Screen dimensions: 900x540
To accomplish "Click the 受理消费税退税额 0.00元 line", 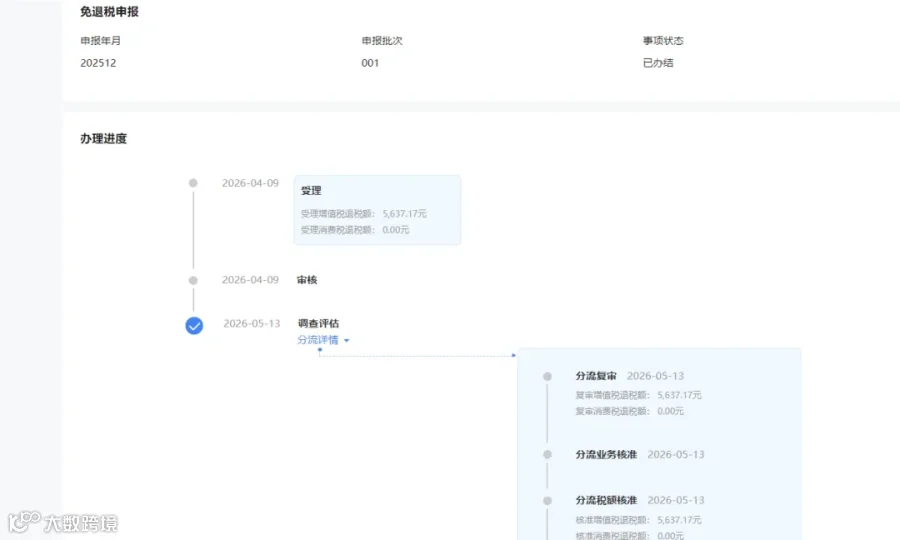I will pos(355,230).
